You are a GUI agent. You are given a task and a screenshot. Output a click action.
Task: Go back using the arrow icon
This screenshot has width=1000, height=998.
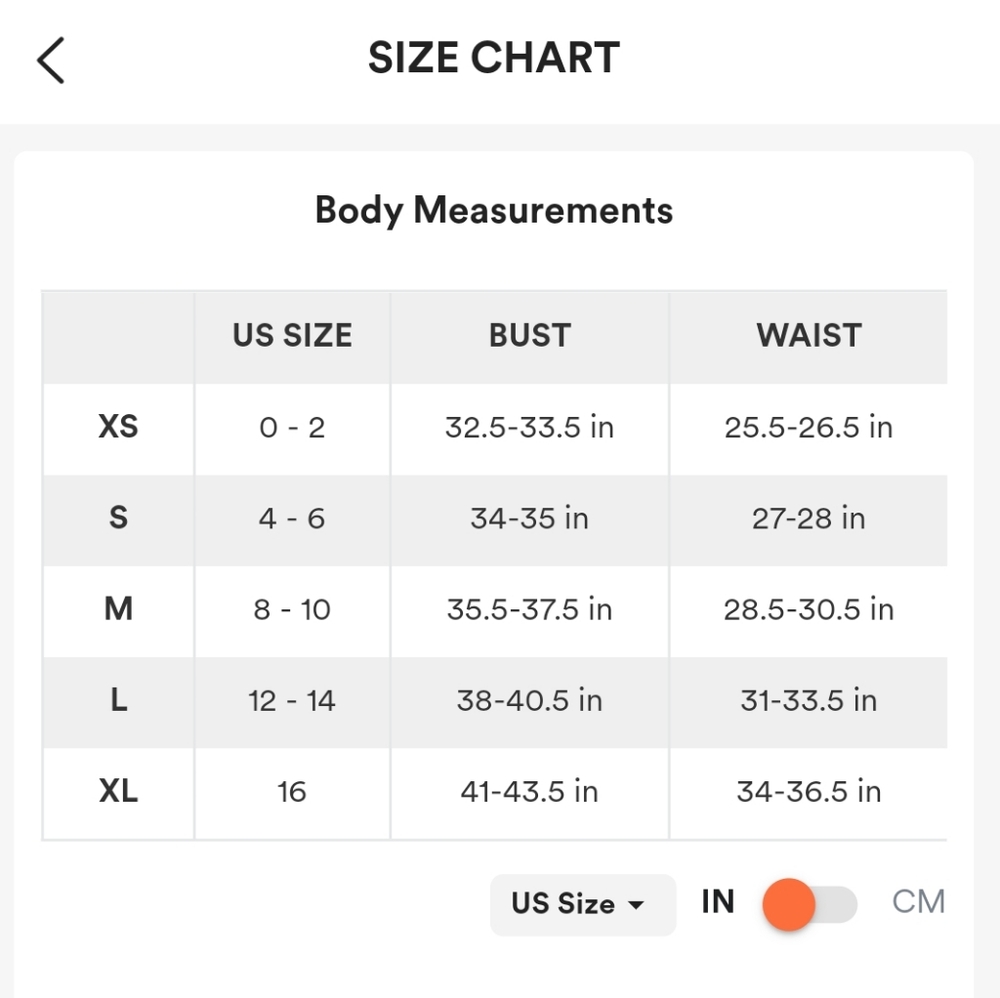tap(51, 60)
